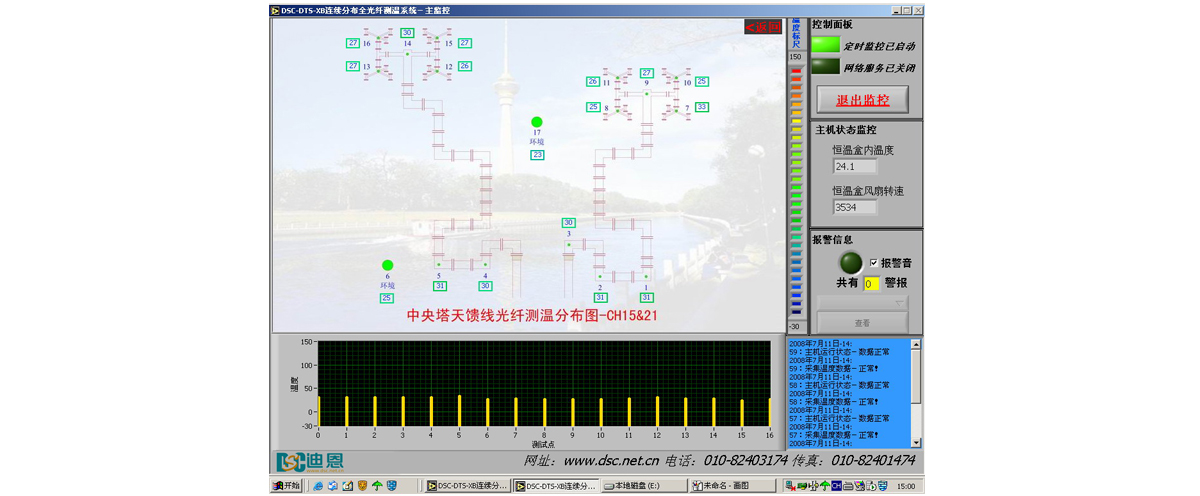The height and width of the screenshot is (496, 1200).
Task: Open Internet Explorer from quick launch bar
Action: click(318, 486)
